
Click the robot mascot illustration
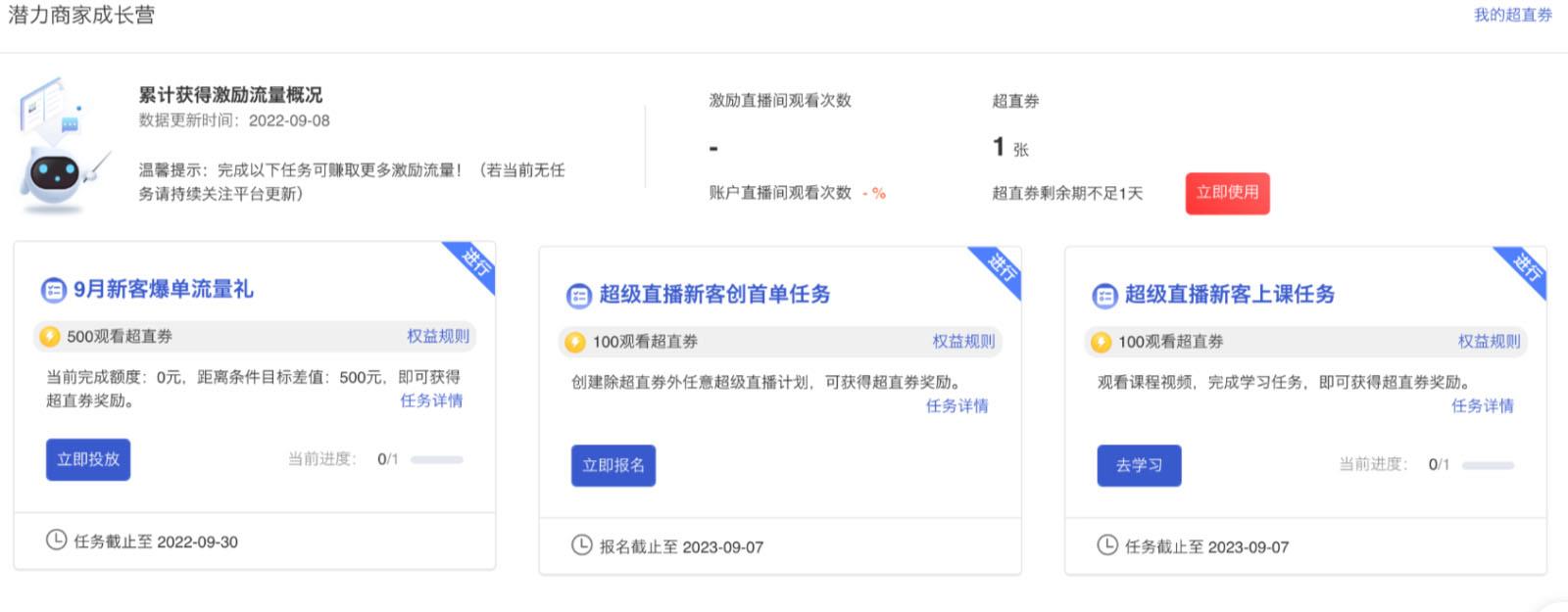(x=61, y=145)
